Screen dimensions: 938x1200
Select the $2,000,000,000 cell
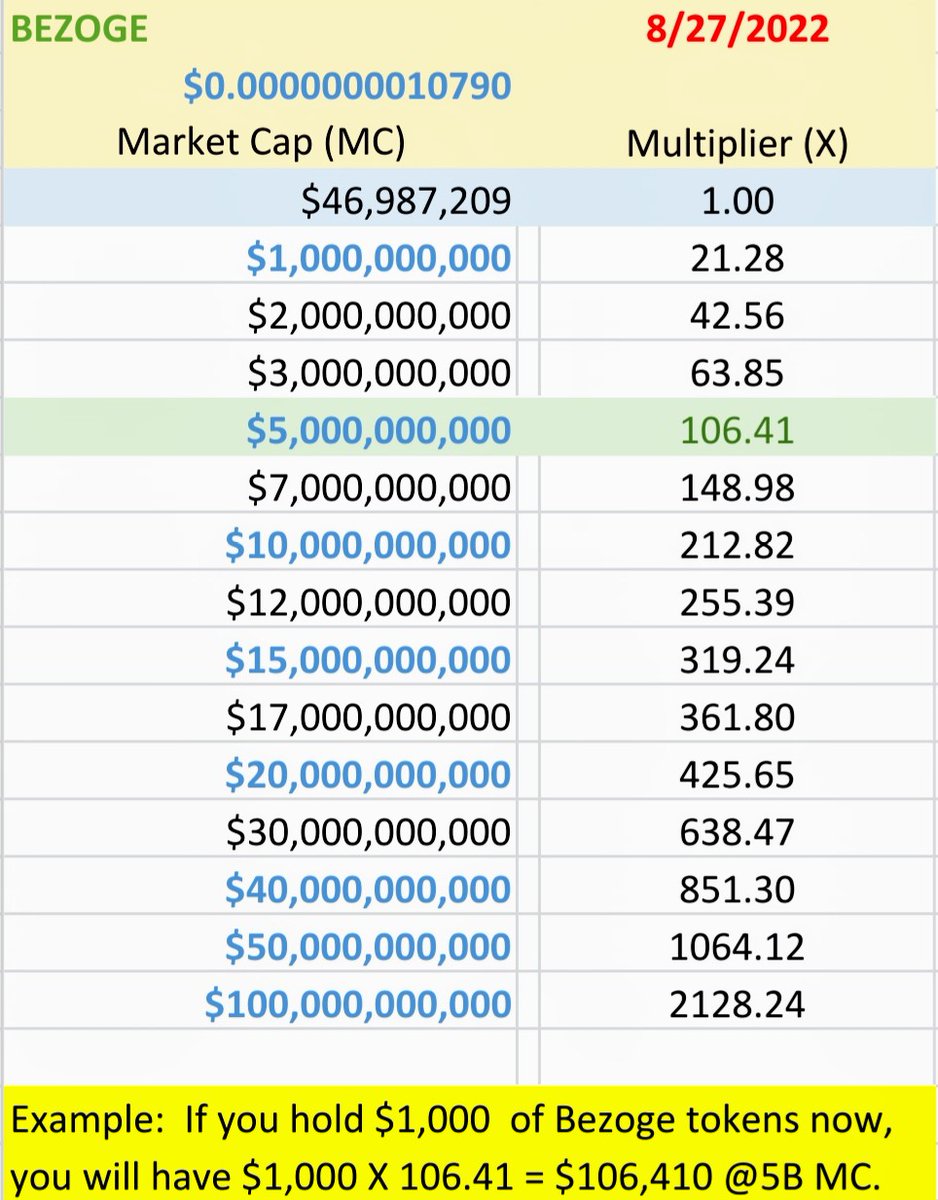(379, 316)
